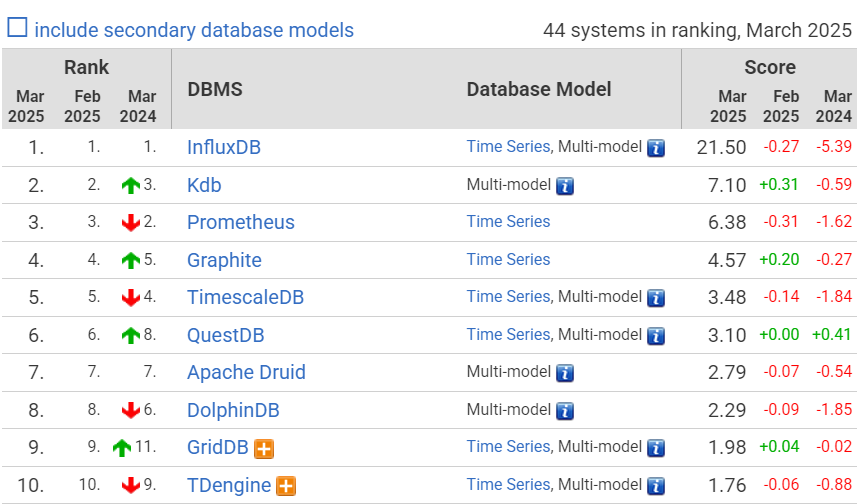Open the Graphite link
This screenshot has height=504, width=857.
[x=224, y=260]
